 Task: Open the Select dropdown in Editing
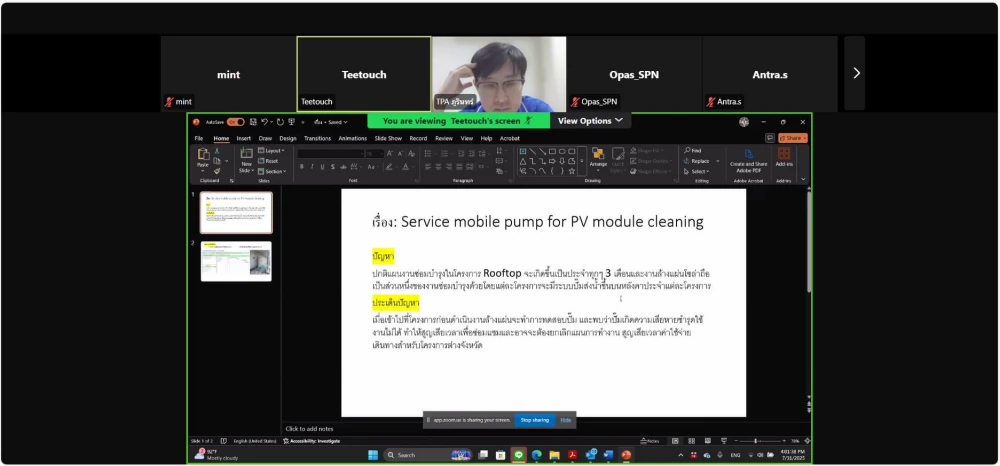pos(697,171)
